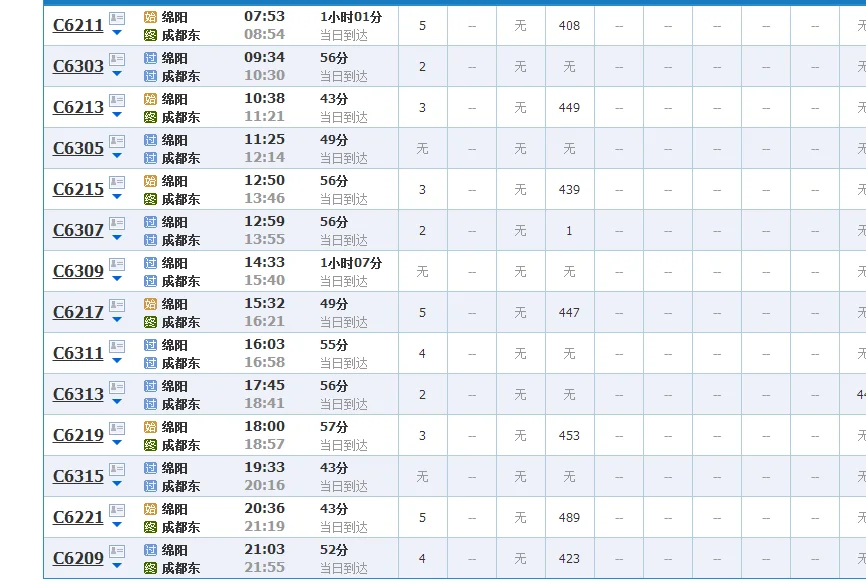866x584 pixels.
Task: Expand the dropdown arrow for train C6307
Action: 117,238
